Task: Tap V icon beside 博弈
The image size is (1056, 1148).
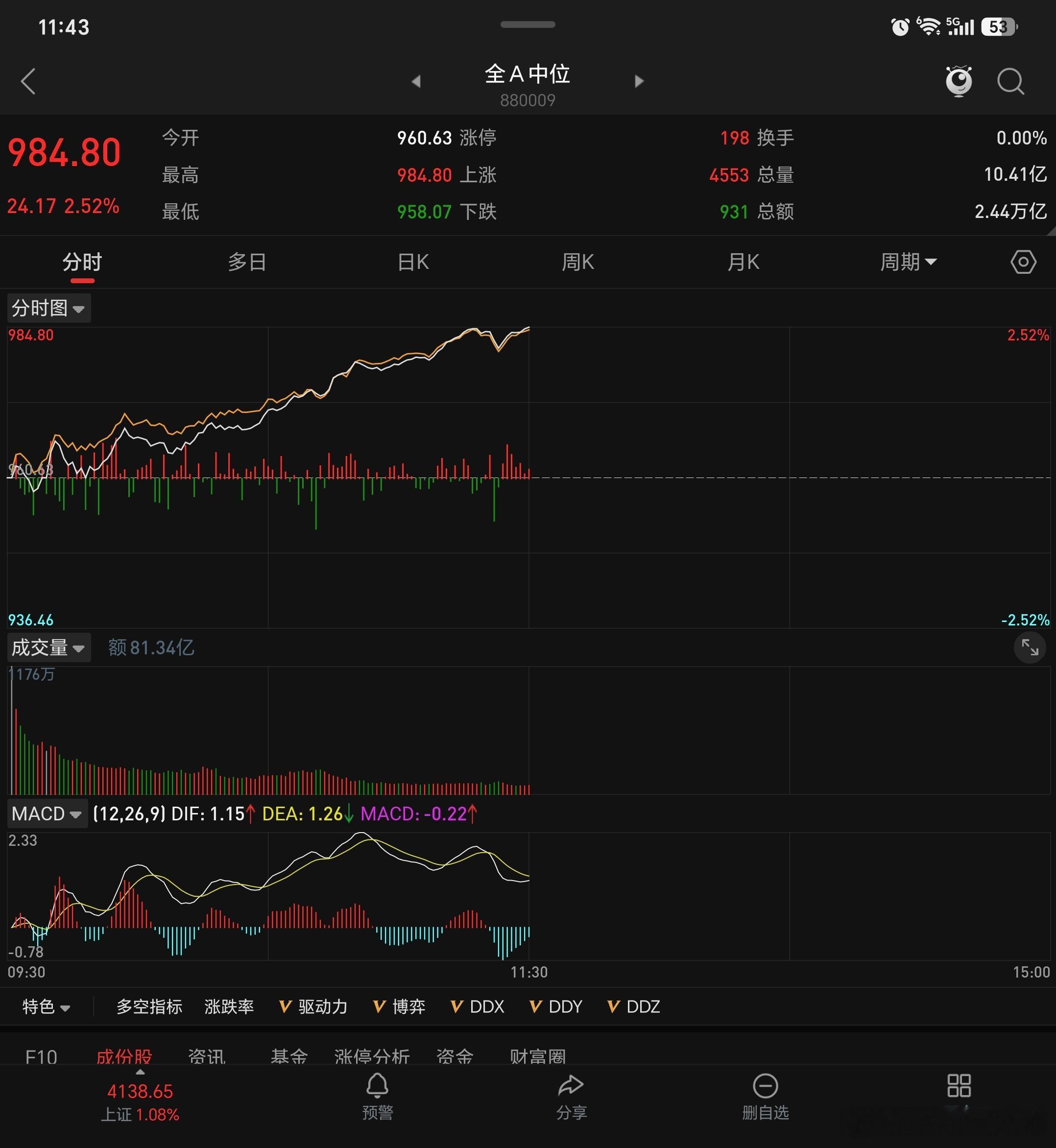Action: click(380, 1006)
